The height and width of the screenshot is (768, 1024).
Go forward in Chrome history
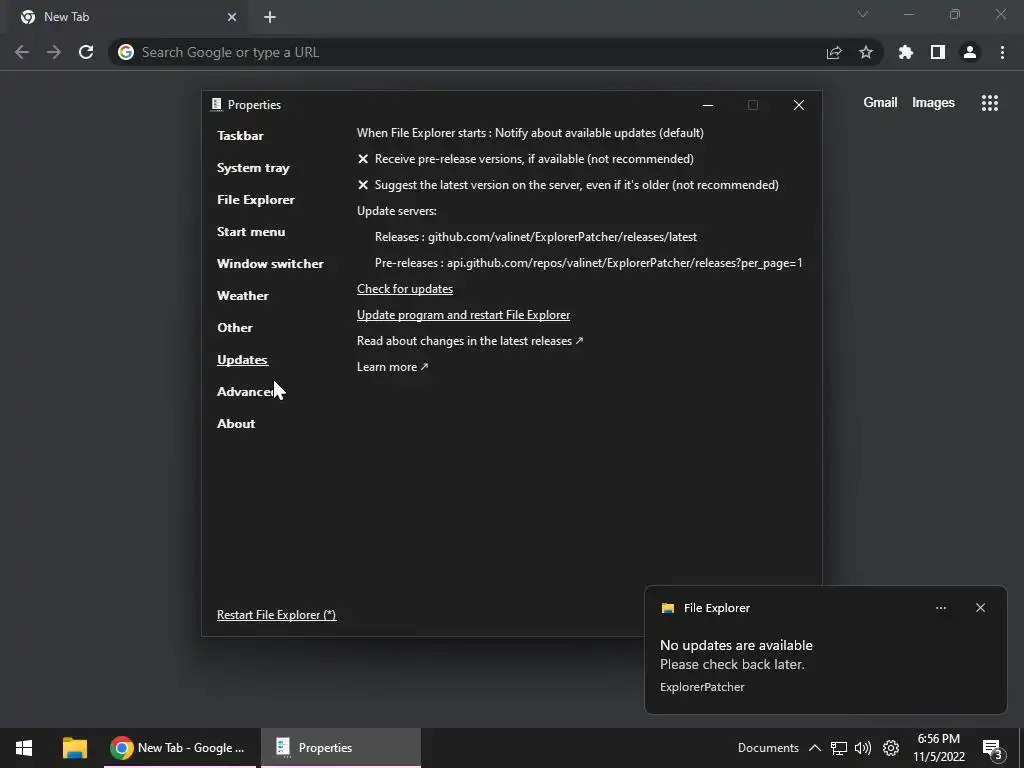point(54,52)
